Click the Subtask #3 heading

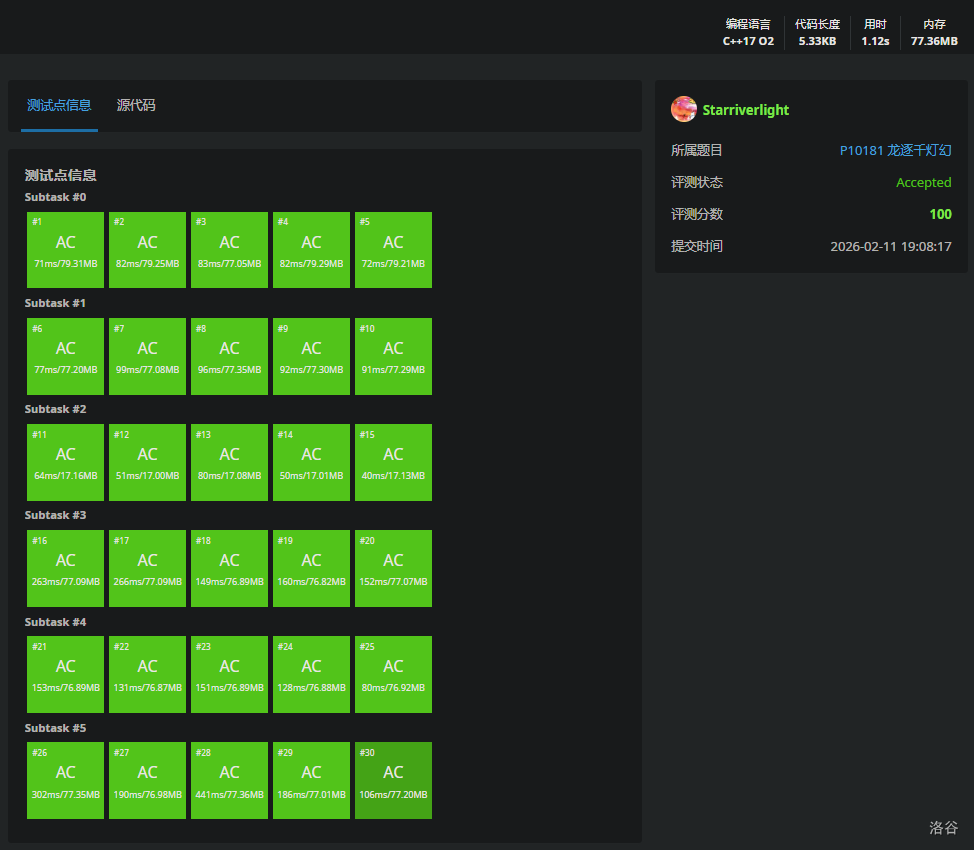[56, 515]
